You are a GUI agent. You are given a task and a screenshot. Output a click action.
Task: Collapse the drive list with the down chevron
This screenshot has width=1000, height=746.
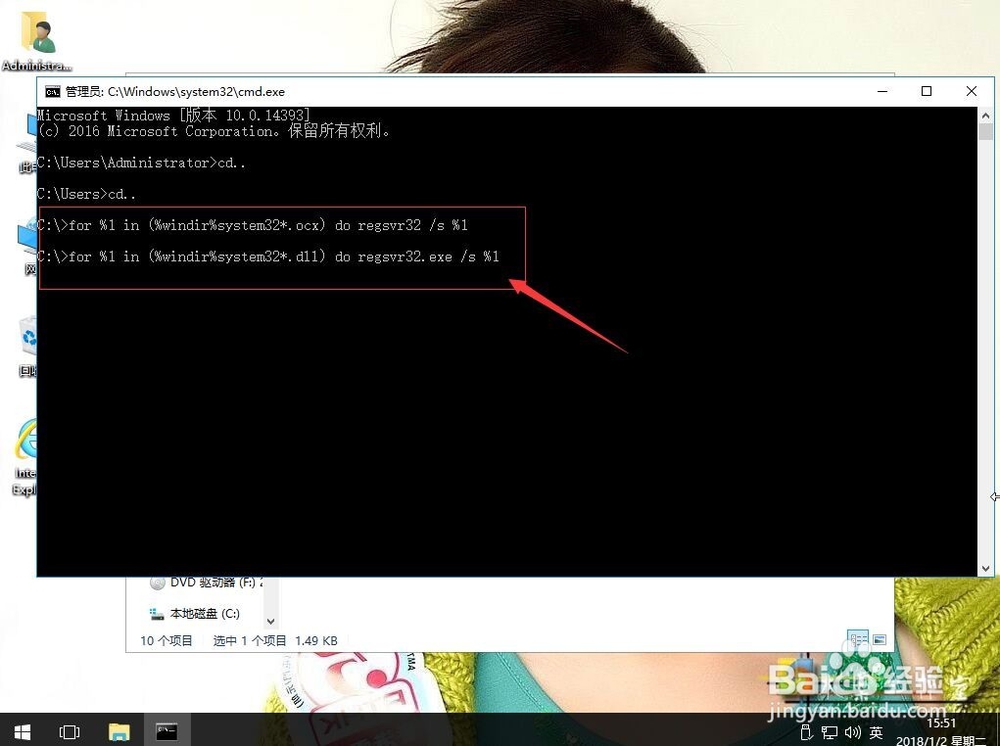[x=270, y=619]
